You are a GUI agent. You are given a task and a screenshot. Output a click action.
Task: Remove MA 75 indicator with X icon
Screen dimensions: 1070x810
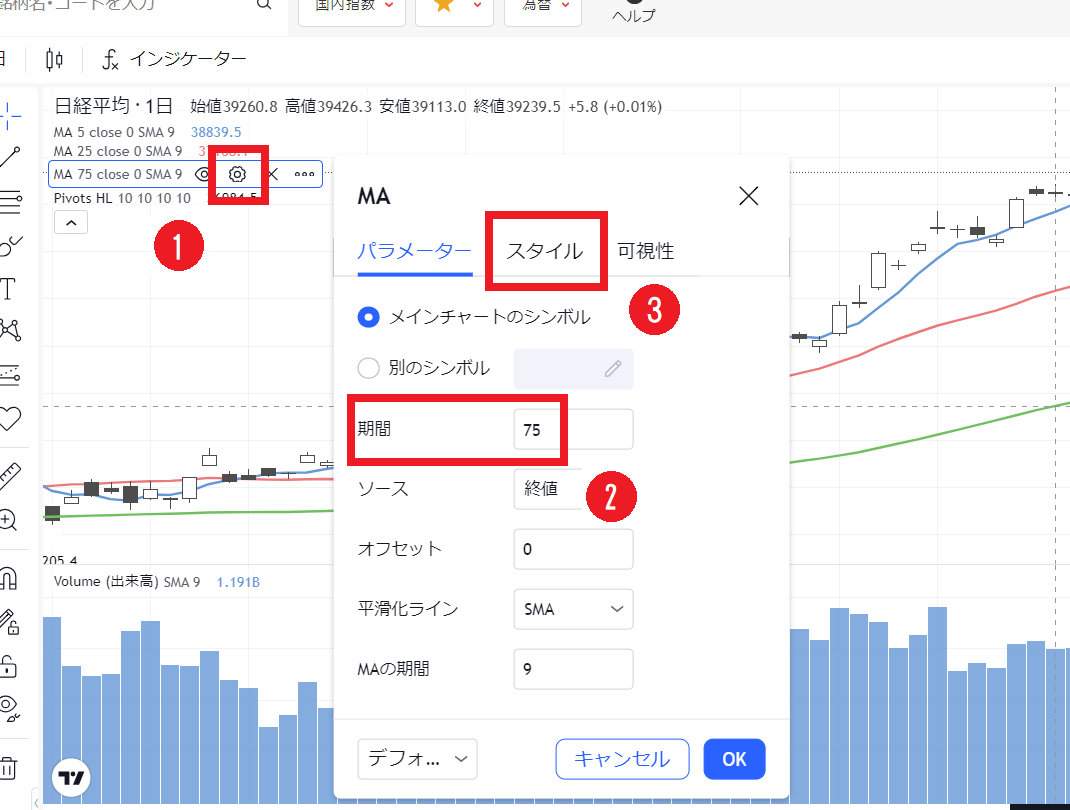[x=273, y=174]
